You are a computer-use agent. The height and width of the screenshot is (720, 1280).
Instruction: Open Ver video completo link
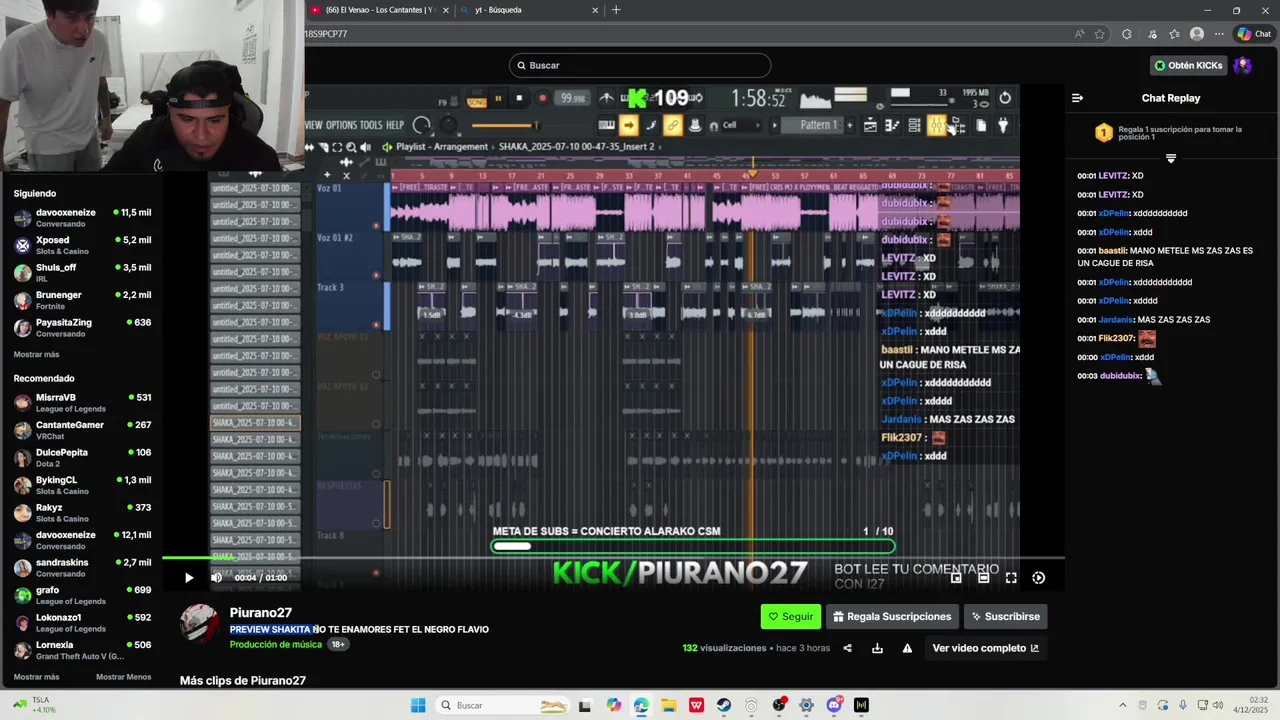coord(985,648)
